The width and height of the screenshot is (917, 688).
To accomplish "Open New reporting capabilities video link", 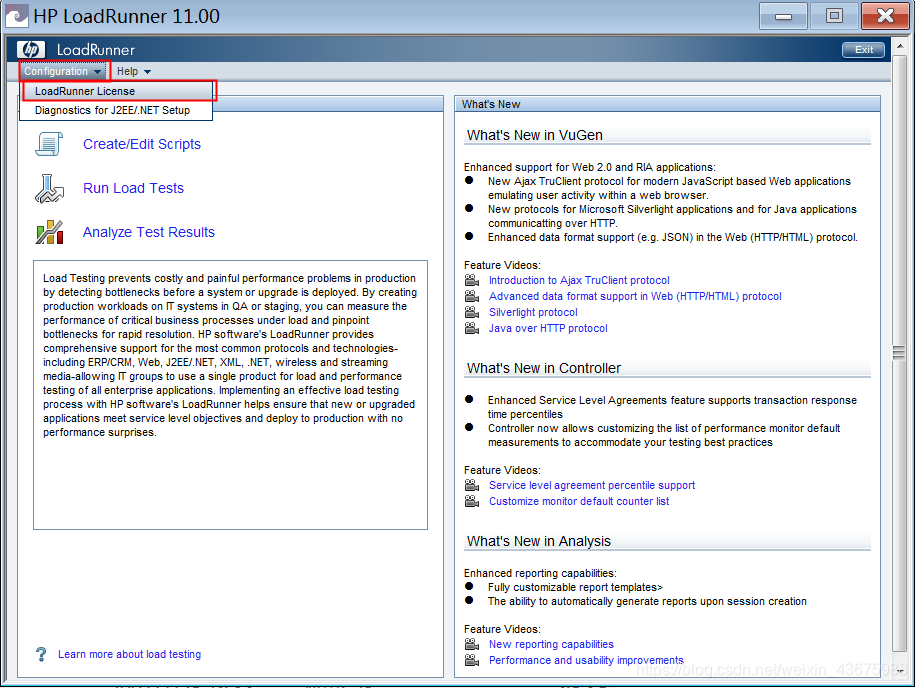I will (x=551, y=644).
